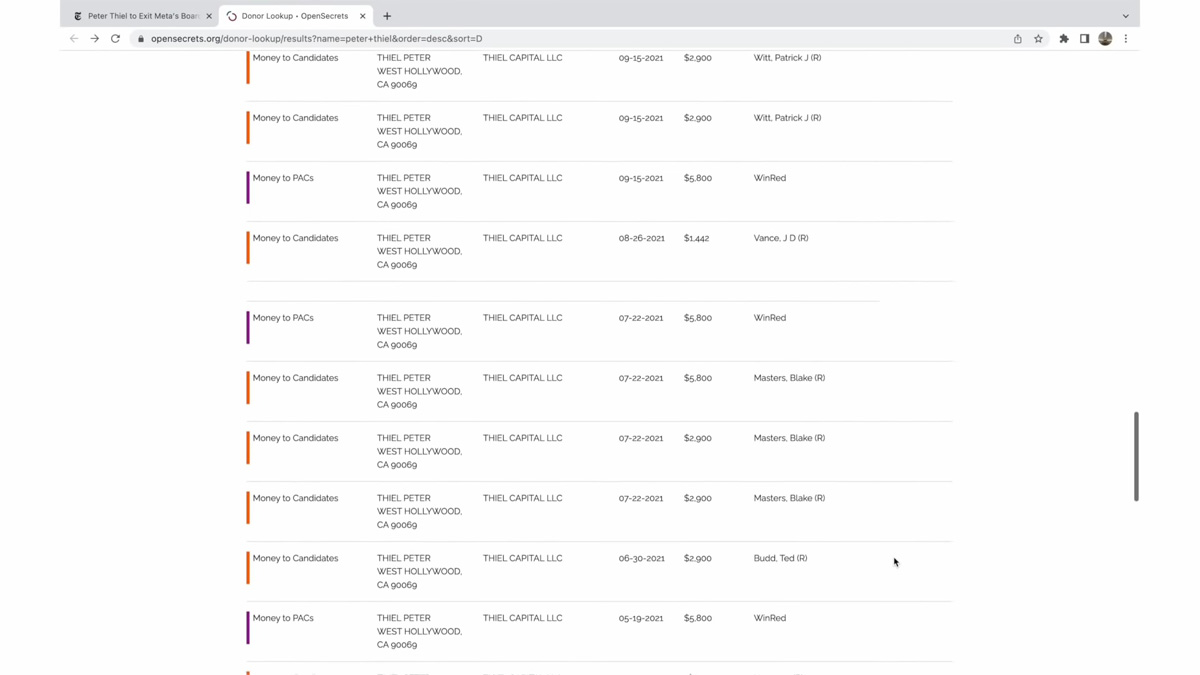Click THIEL CAPITAL LLC in Vance row

tap(522, 238)
